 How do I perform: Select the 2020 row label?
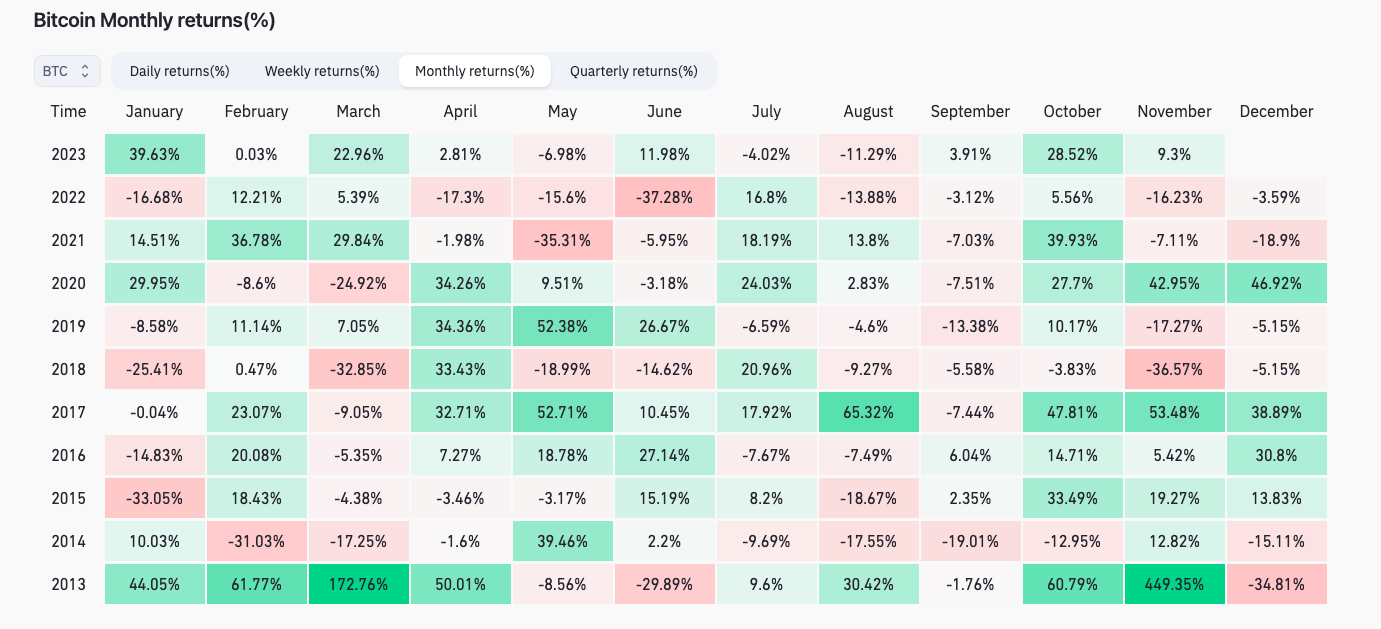[x=69, y=283]
